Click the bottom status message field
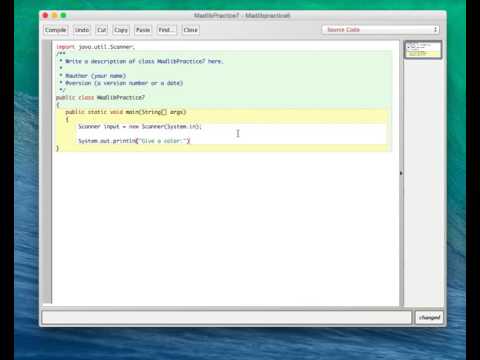Viewport: 480px width, 360px height. point(227,317)
